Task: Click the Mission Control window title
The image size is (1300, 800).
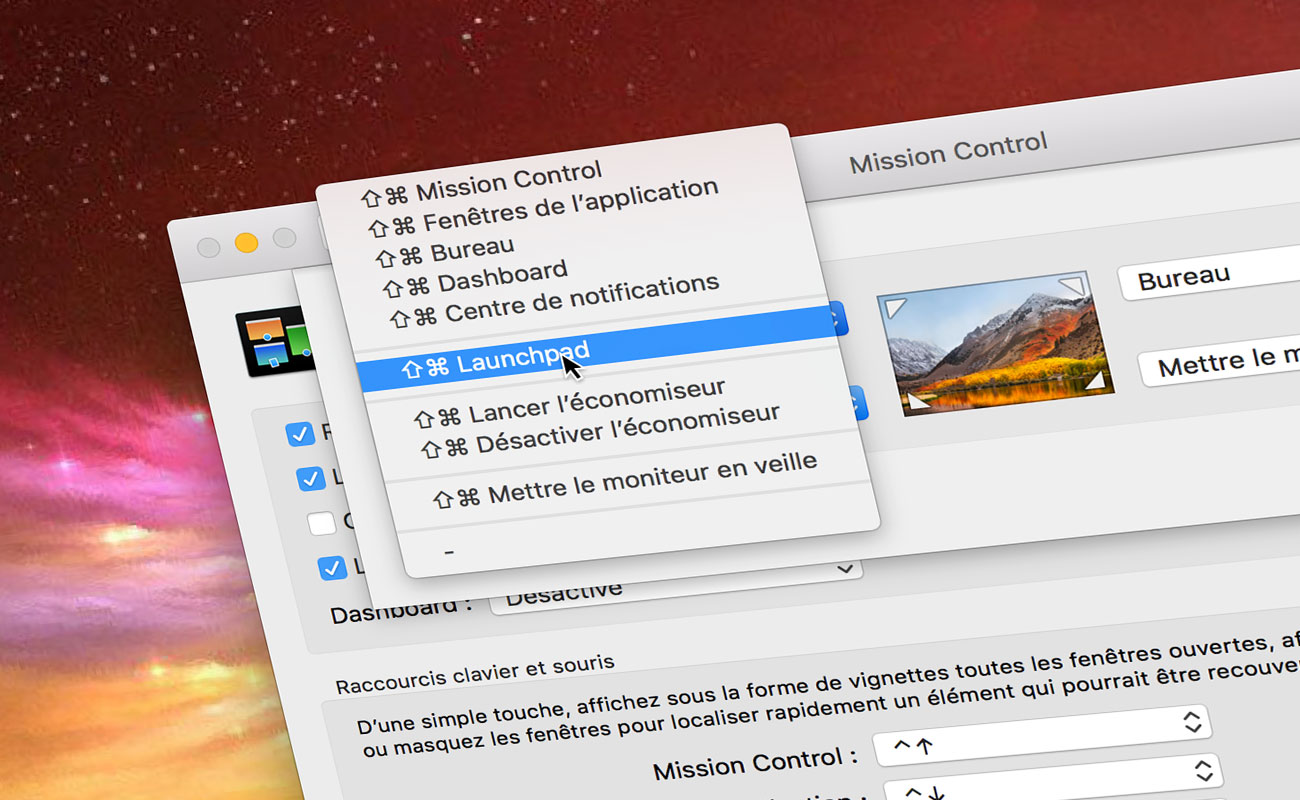Action: [948, 153]
